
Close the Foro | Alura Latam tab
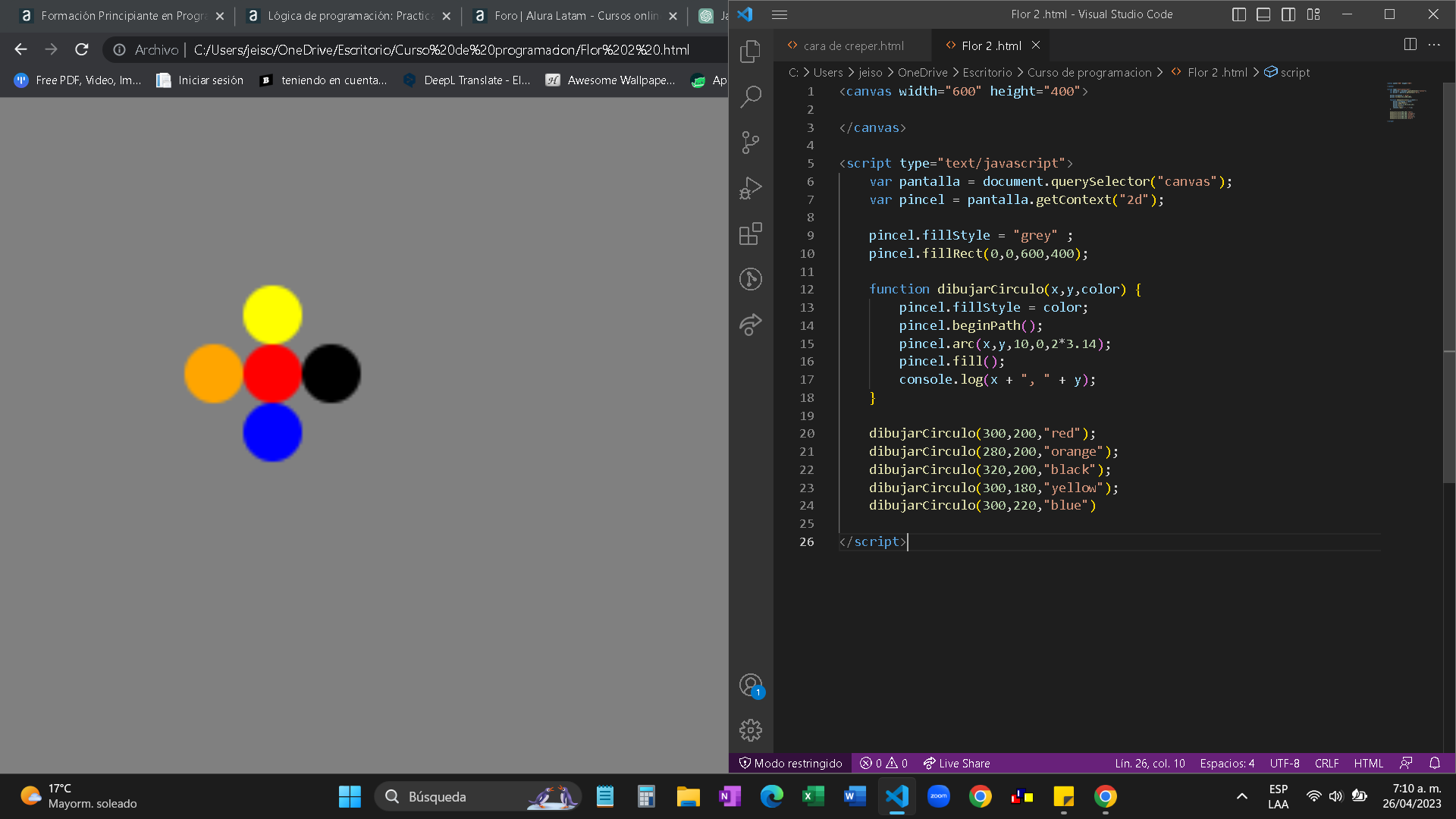673,16
